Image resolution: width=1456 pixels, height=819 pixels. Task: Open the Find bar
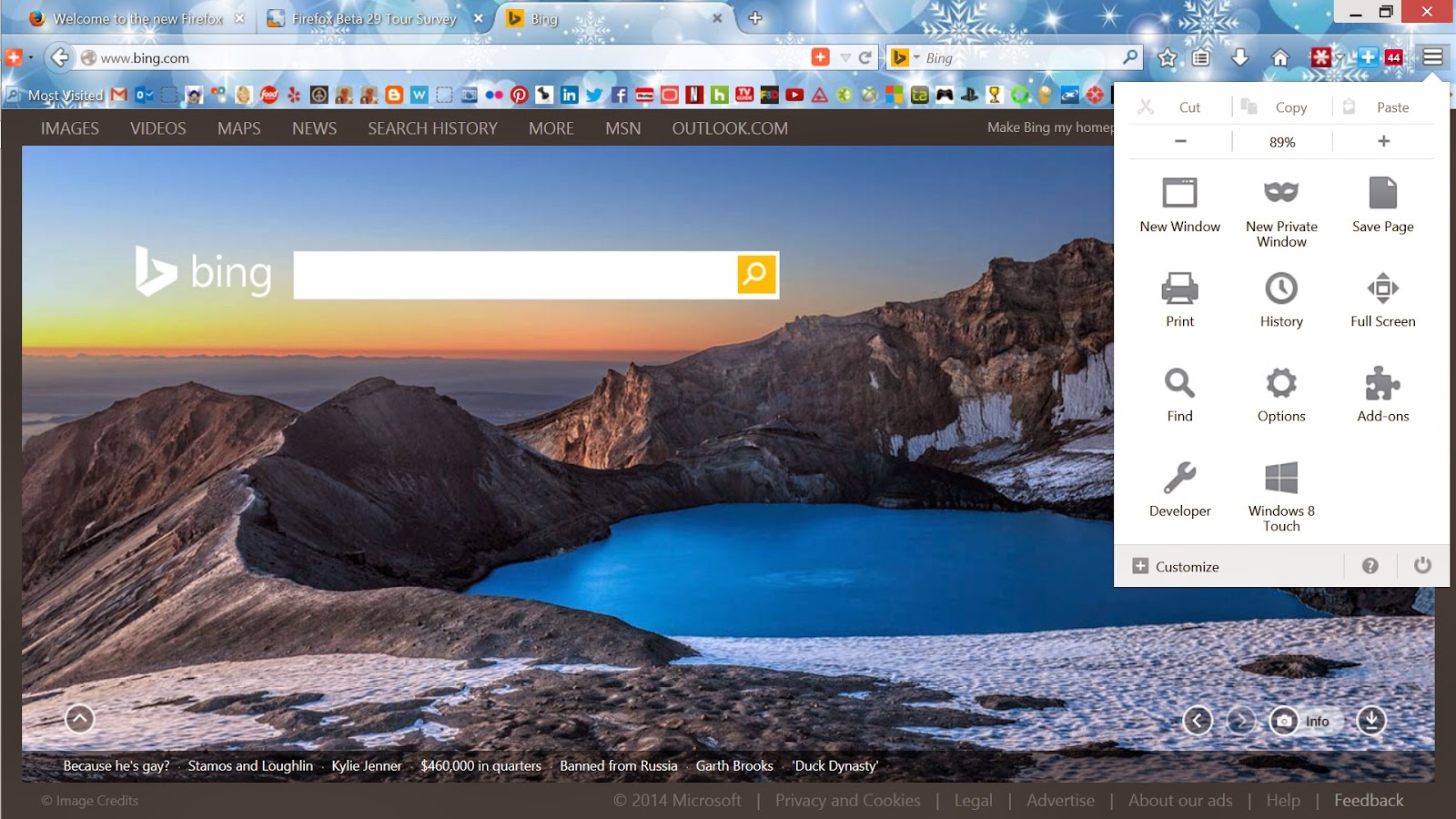coord(1179,391)
